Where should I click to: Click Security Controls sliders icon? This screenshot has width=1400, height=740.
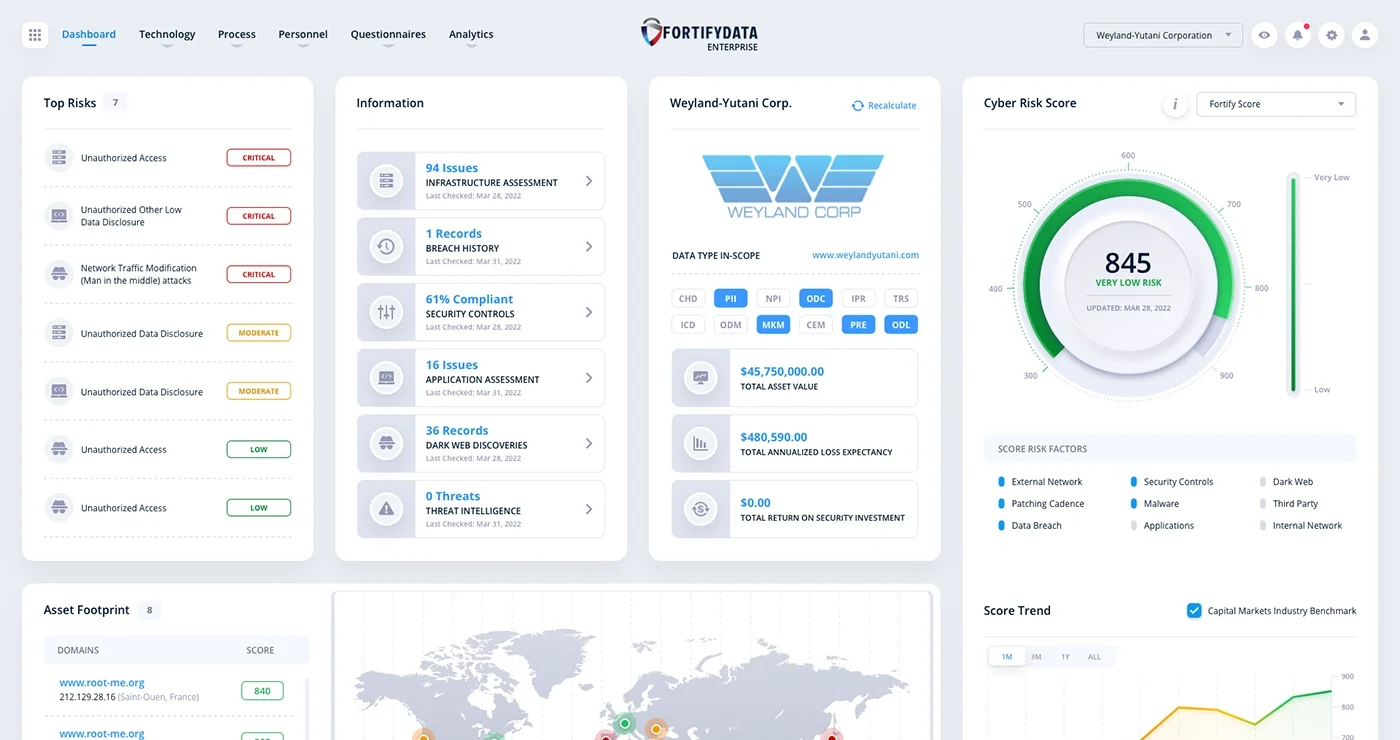click(386, 312)
